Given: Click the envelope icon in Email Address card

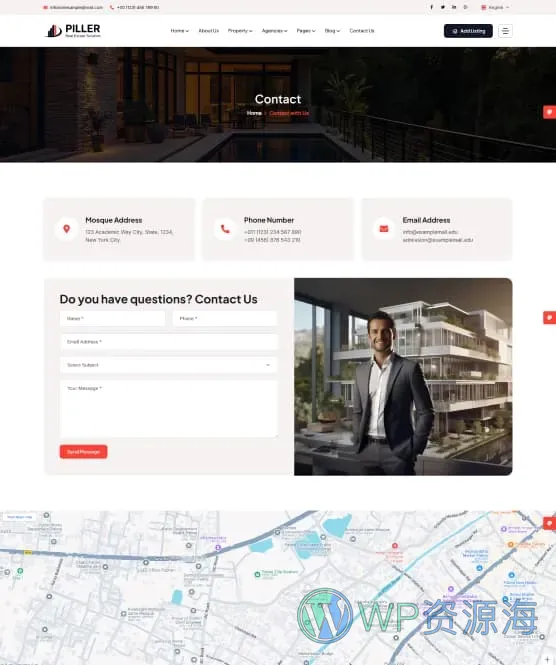Looking at the screenshot, I should click(x=384, y=229).
